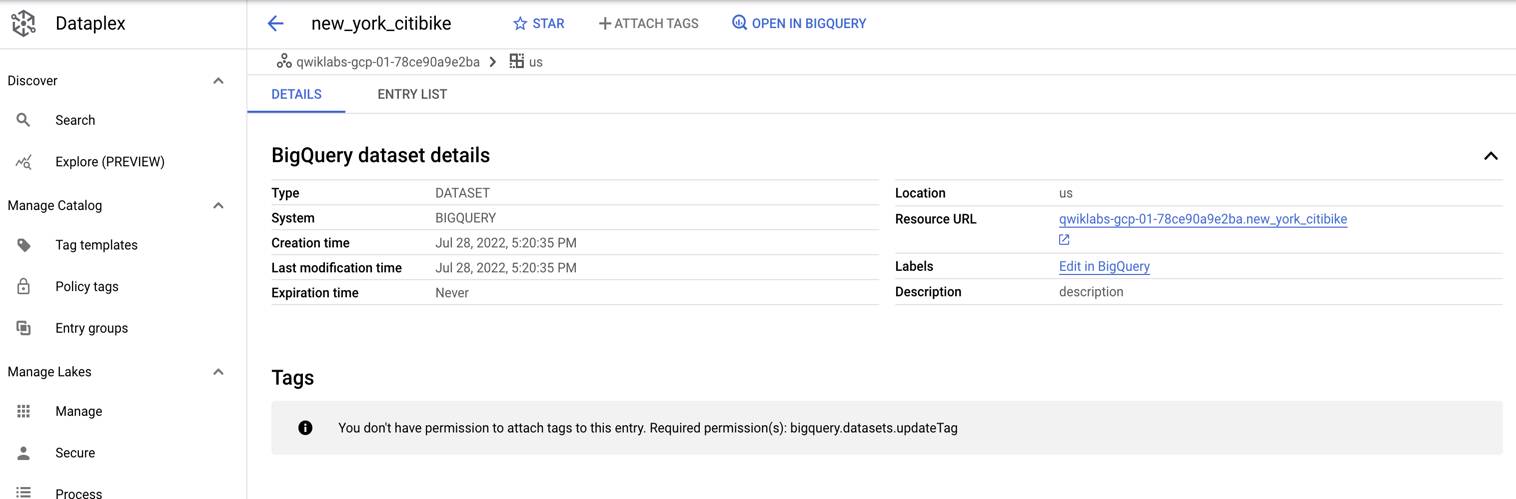This screenshot has width=1516, height=499.
Task: Collapse the Manage Catalog section chevron
Action: (218, 206)
